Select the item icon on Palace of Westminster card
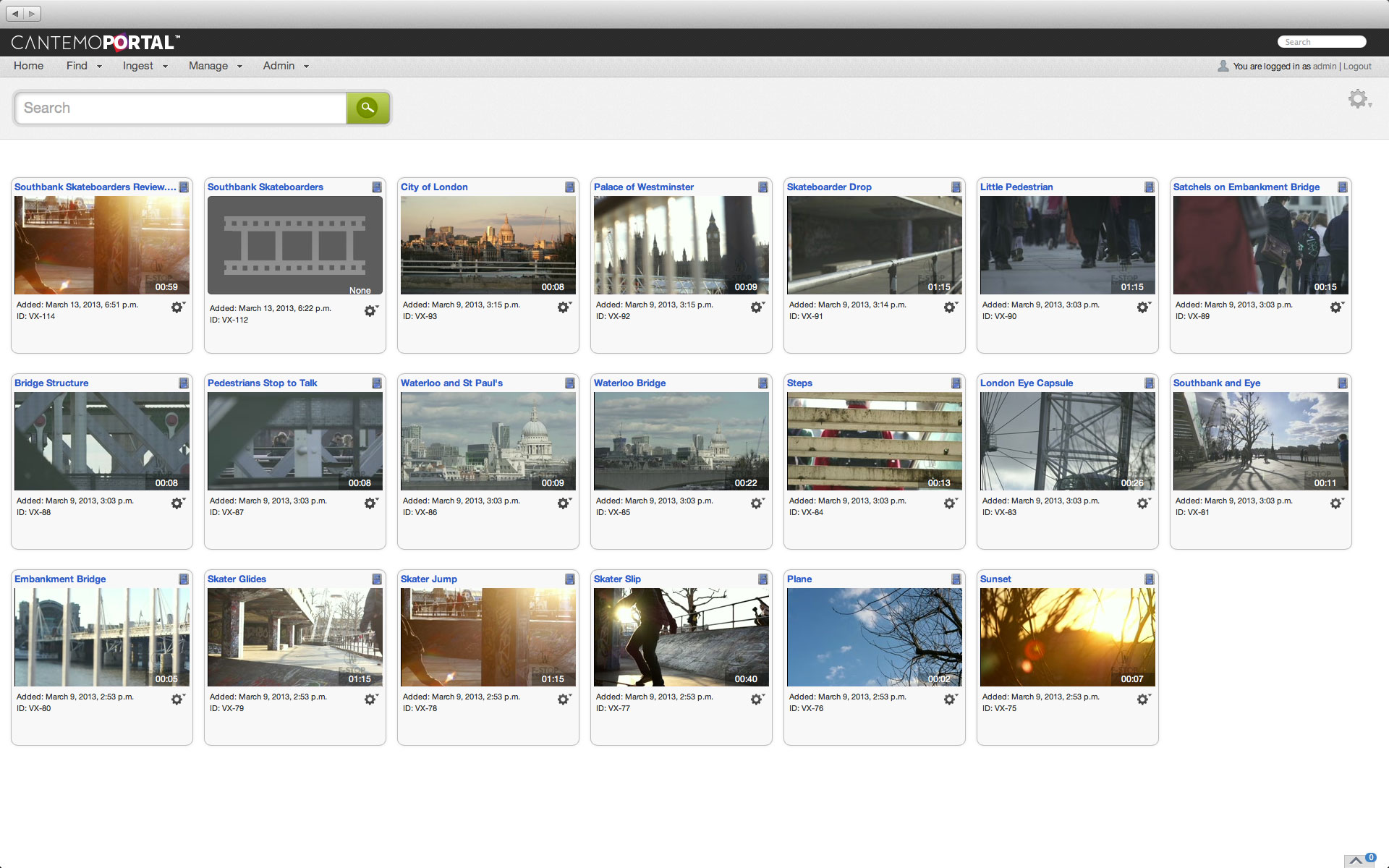The width and height of the screenshot is (1389, 868). (x=763, y=187)
